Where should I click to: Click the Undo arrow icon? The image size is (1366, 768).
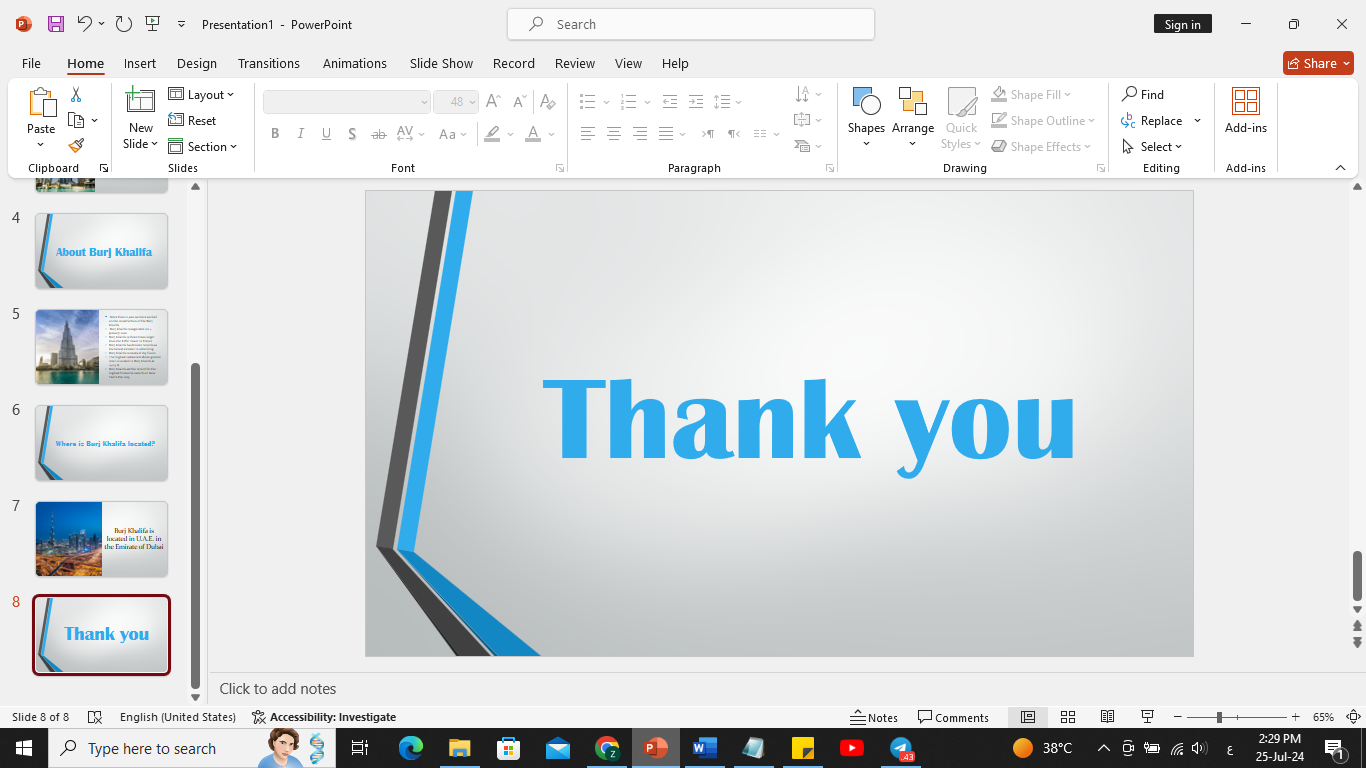pos(85,24)
